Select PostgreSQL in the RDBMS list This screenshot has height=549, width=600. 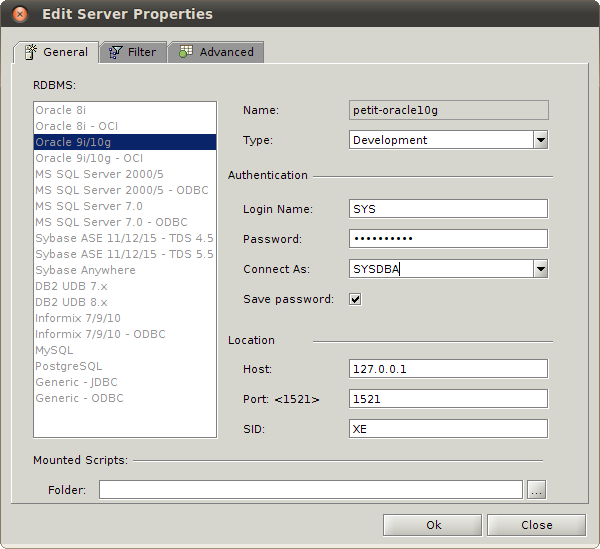pyautogui.click(x=125, y=366)
